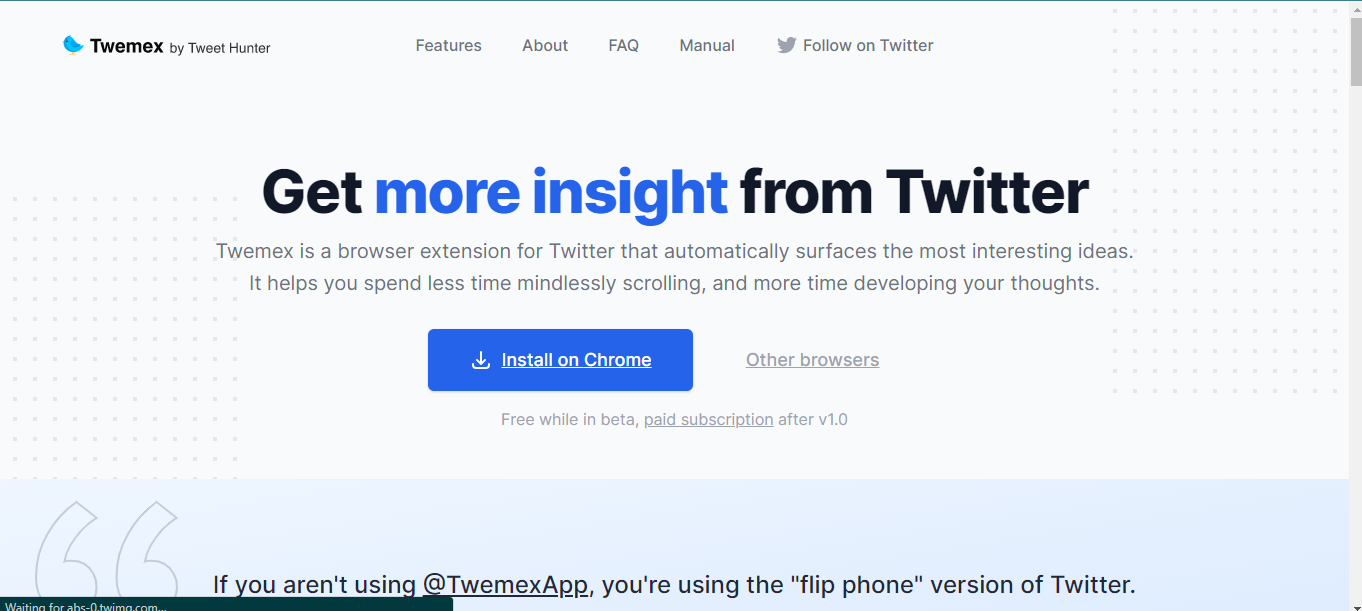Click the Install on Chrome button
Image resolution: width=1362 pixels, height=611 pixels.
560,360
